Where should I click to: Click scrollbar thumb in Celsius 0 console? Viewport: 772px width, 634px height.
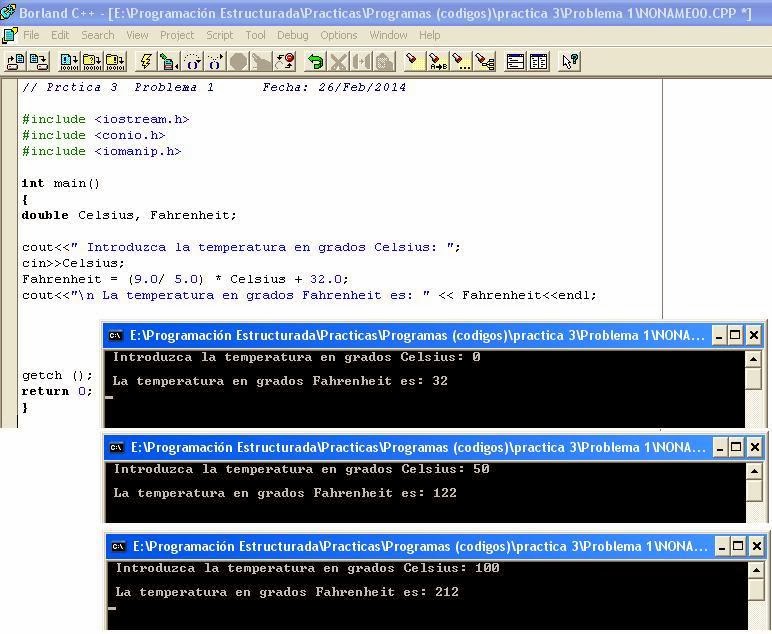tap(753, 378)
